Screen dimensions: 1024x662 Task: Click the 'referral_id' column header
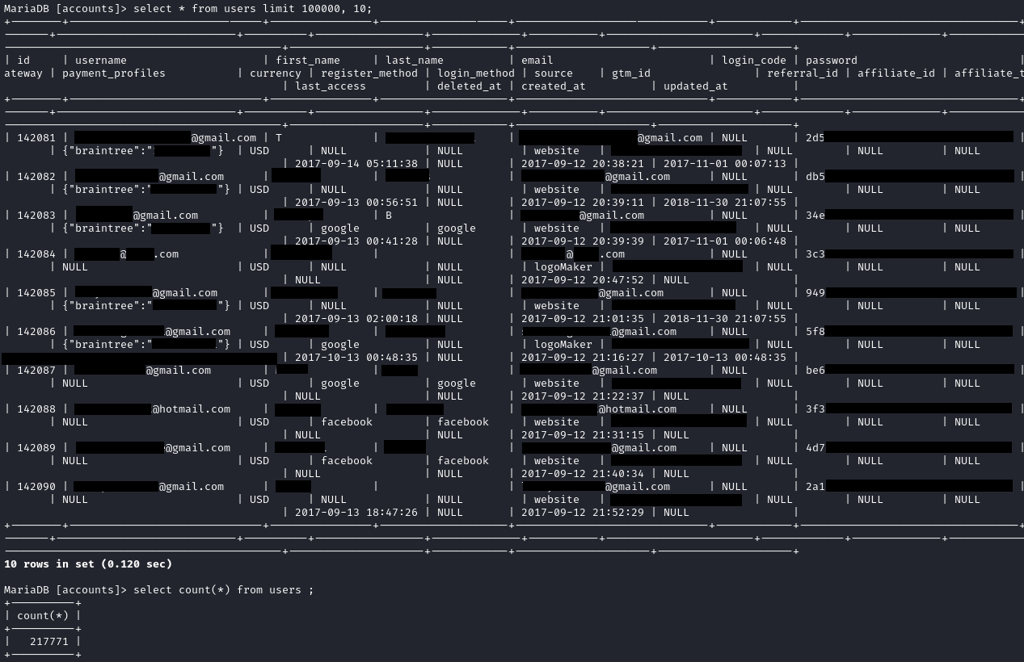coord(803,73)
